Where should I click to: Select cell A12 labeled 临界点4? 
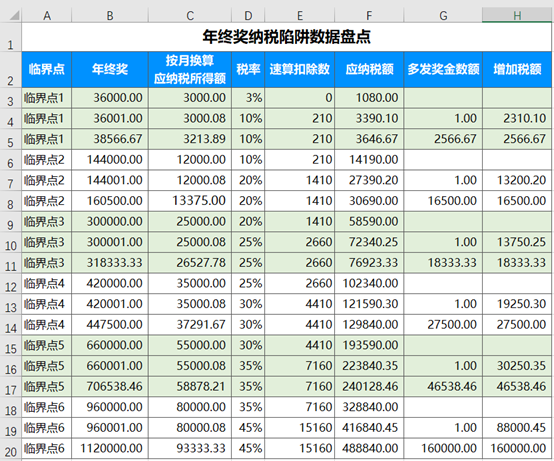pos(47,283)
